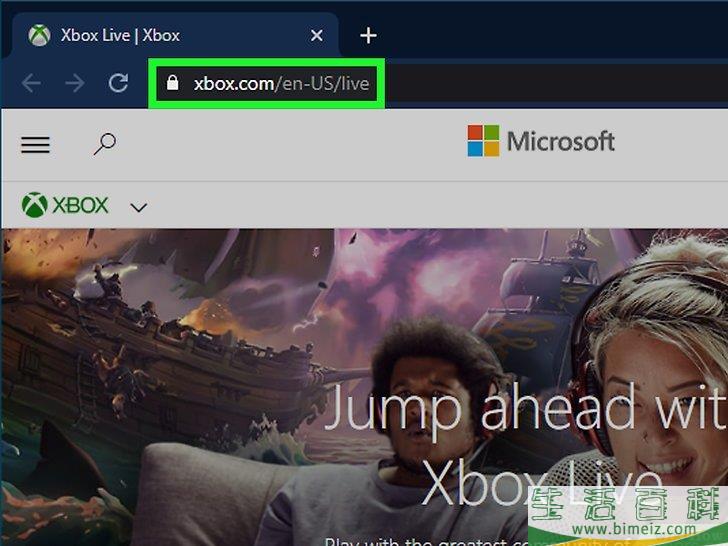The image size is (728, 546).
Task: Open the hamburger navigation menu
Action: pos(35,144)
